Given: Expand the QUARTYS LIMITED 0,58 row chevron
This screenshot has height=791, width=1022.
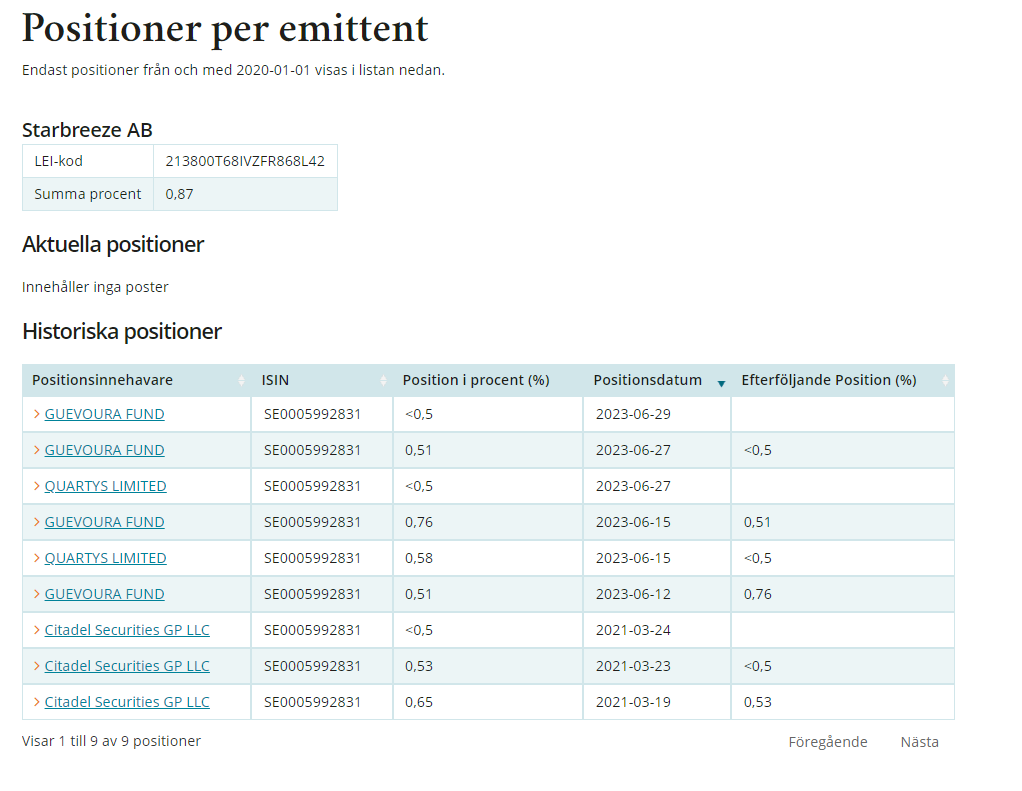Looking at the screenshot, I should click(36, 558).
